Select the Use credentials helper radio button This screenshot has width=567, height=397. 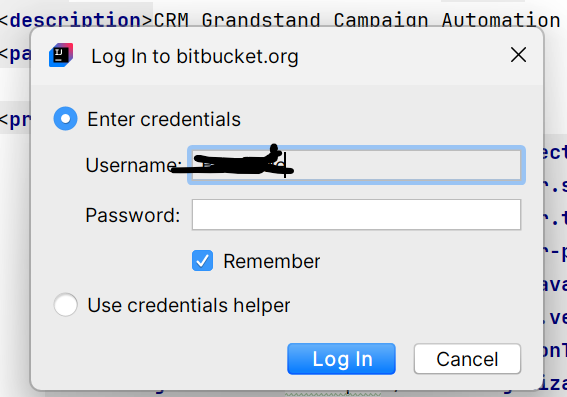pyautogui.click(x=65, y=305)
